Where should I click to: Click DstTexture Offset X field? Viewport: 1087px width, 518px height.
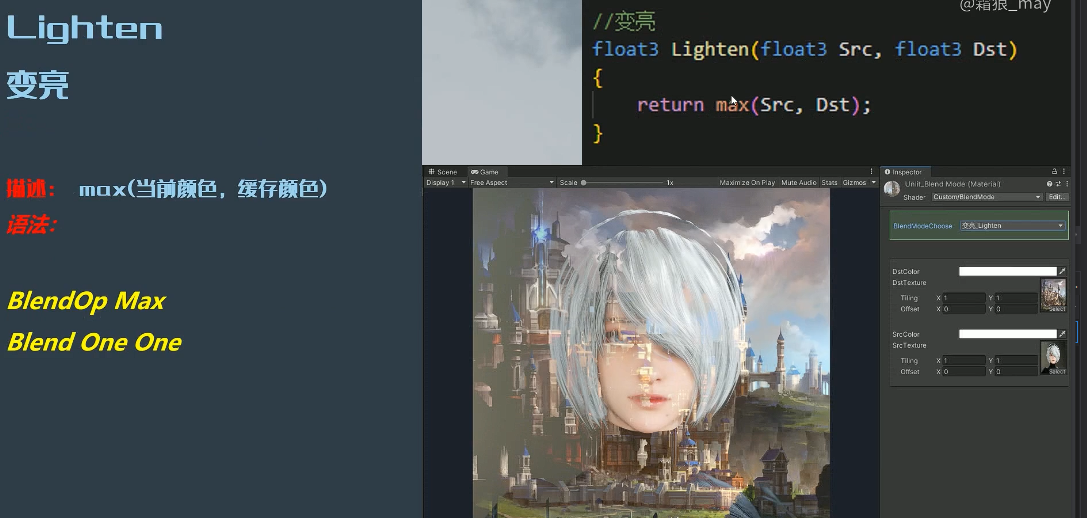click(964, 309)
